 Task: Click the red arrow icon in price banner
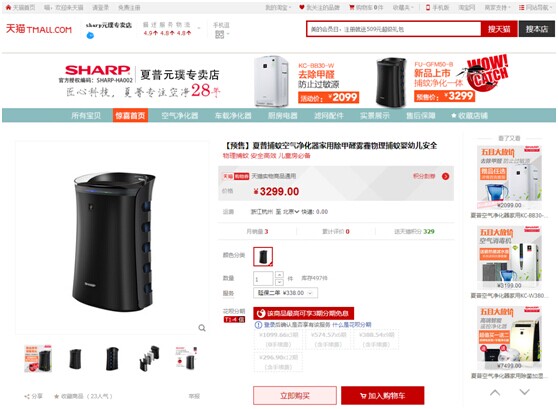[445, 176]
